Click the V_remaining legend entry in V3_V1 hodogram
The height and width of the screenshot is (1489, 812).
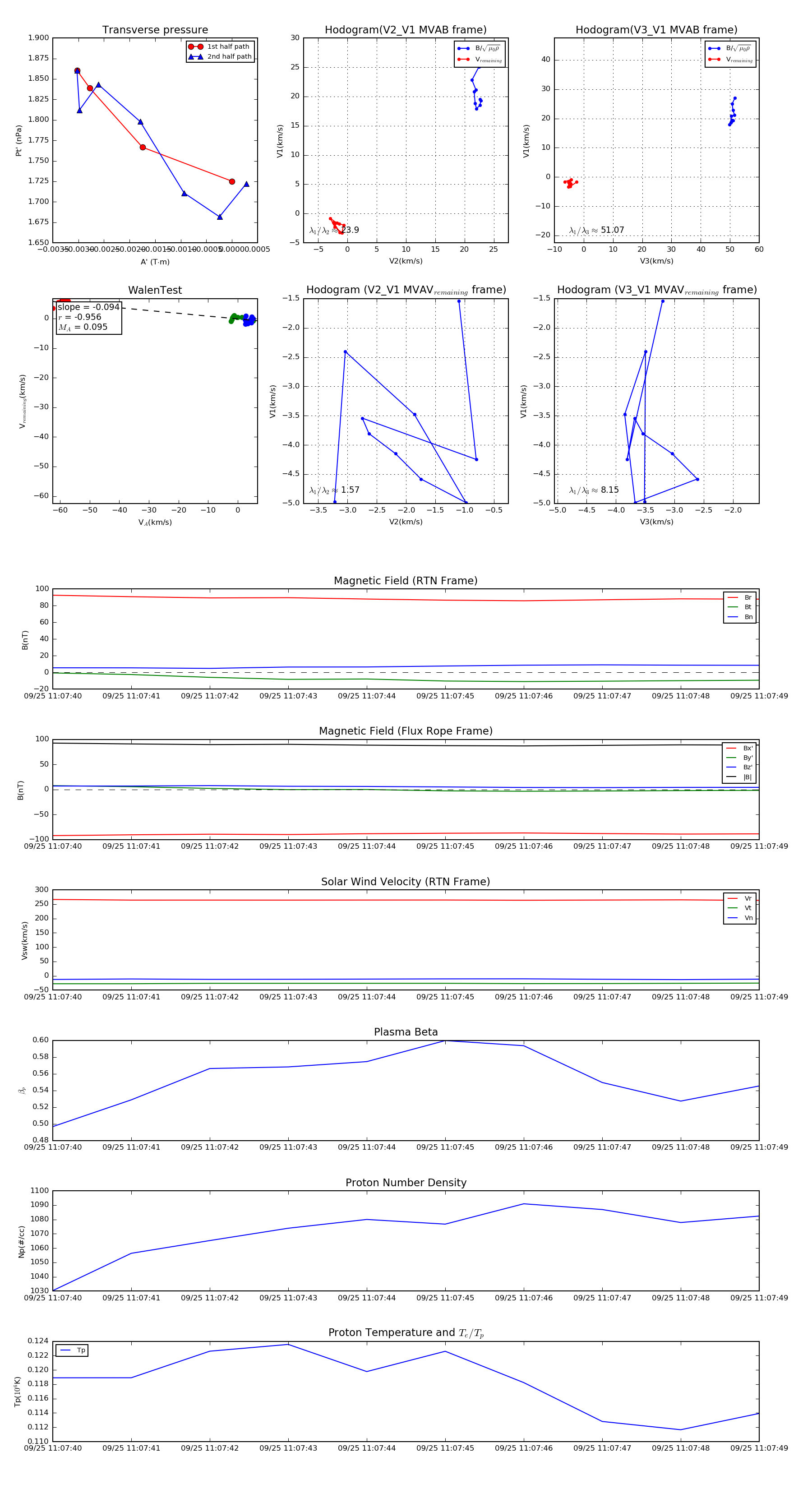731,60
